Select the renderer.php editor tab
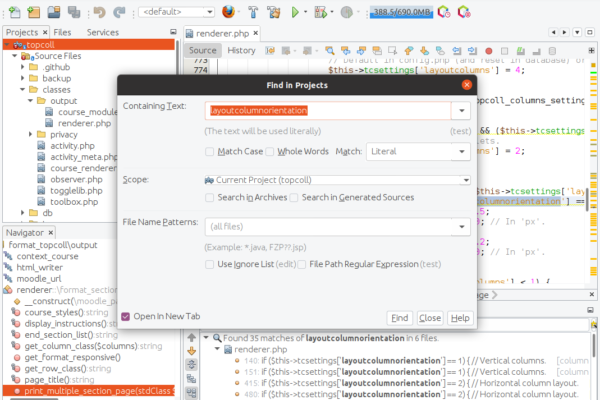This screenshot has width=600, height=400. pyautogui.click(x=222, y=34)
